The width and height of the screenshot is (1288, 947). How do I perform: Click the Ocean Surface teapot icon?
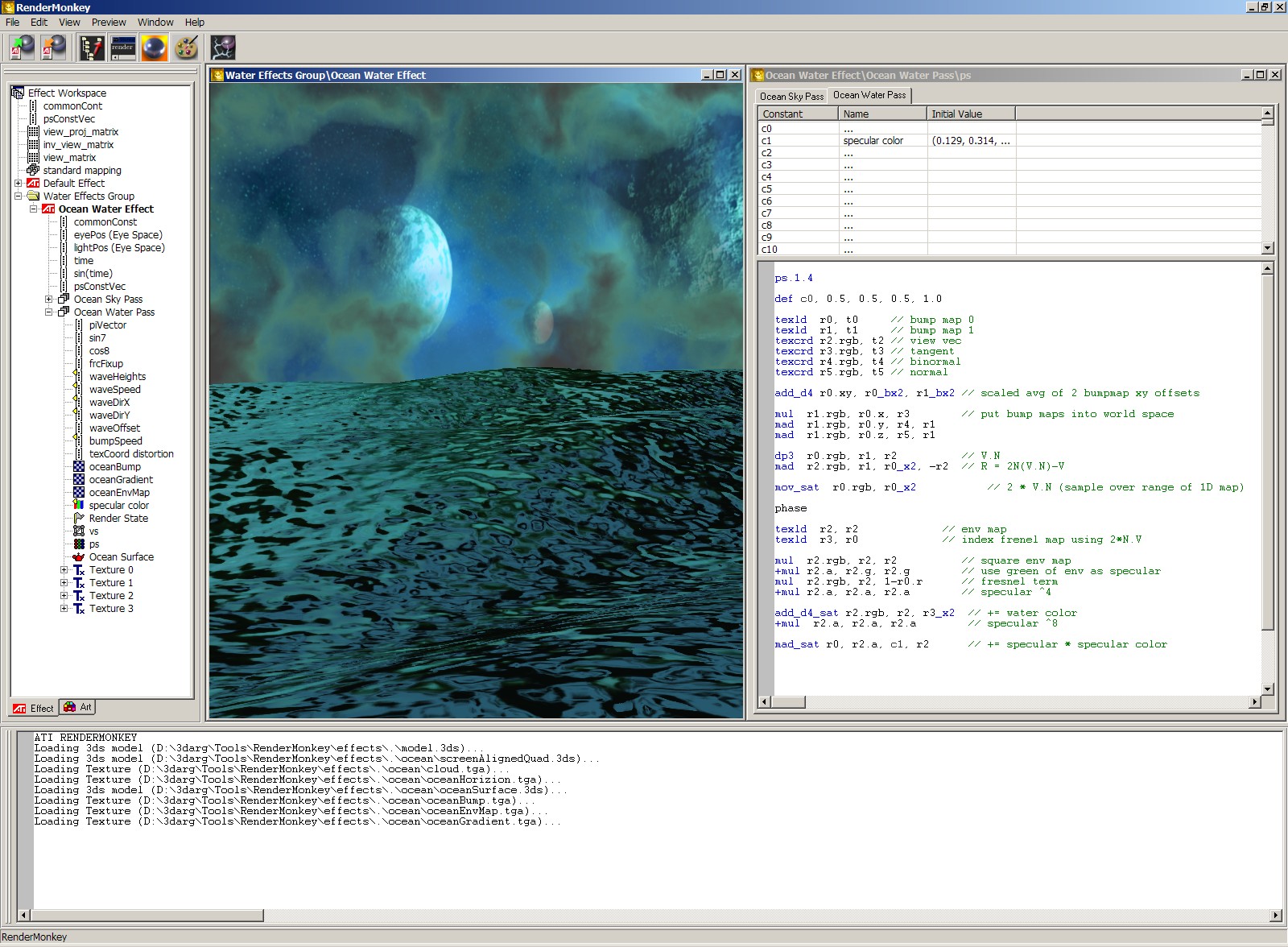coord(79,557)
